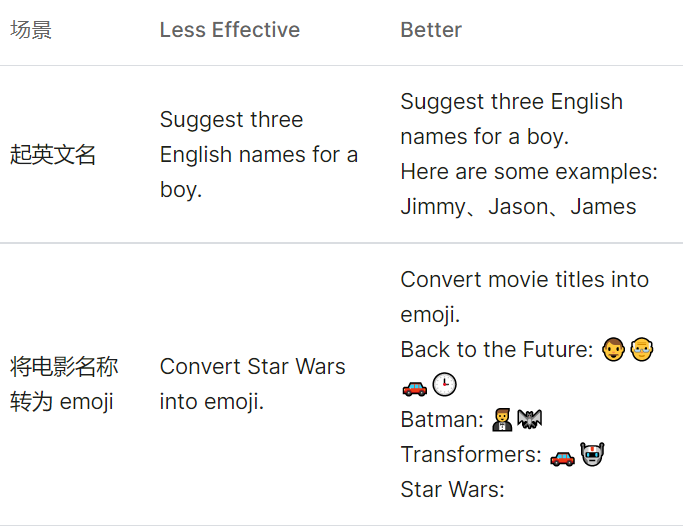
Task: Click the Convert Star Wars into emoji text
Action: point(252,384)
